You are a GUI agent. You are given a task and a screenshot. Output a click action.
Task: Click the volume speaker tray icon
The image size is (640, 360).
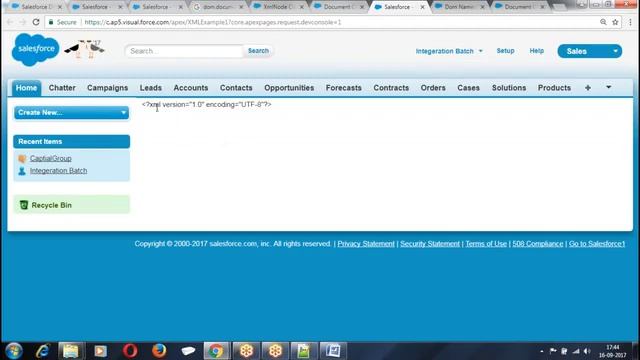587,351
